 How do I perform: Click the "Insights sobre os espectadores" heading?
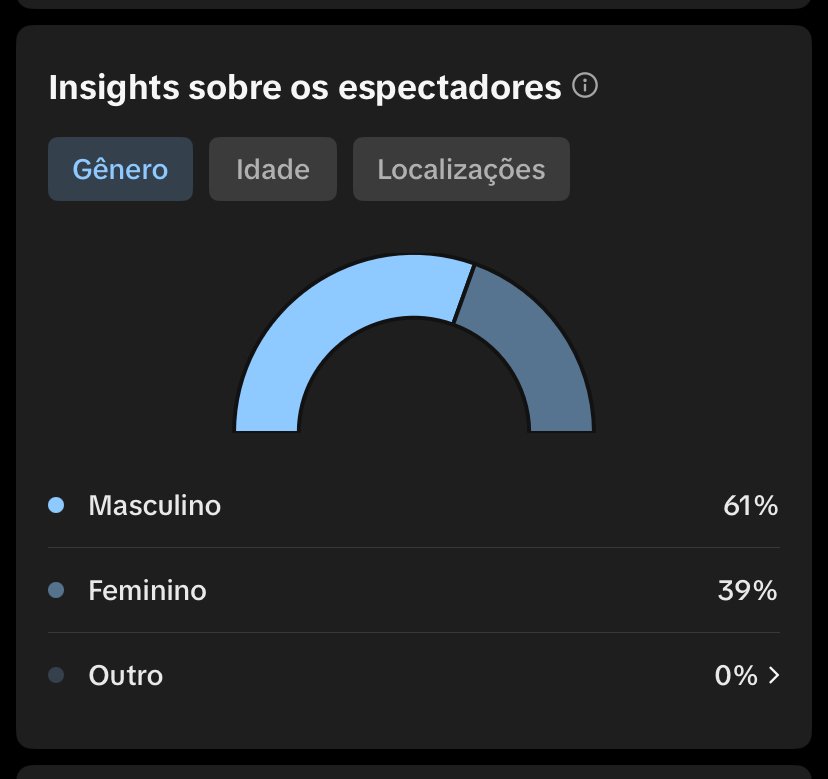pos(305,88)
